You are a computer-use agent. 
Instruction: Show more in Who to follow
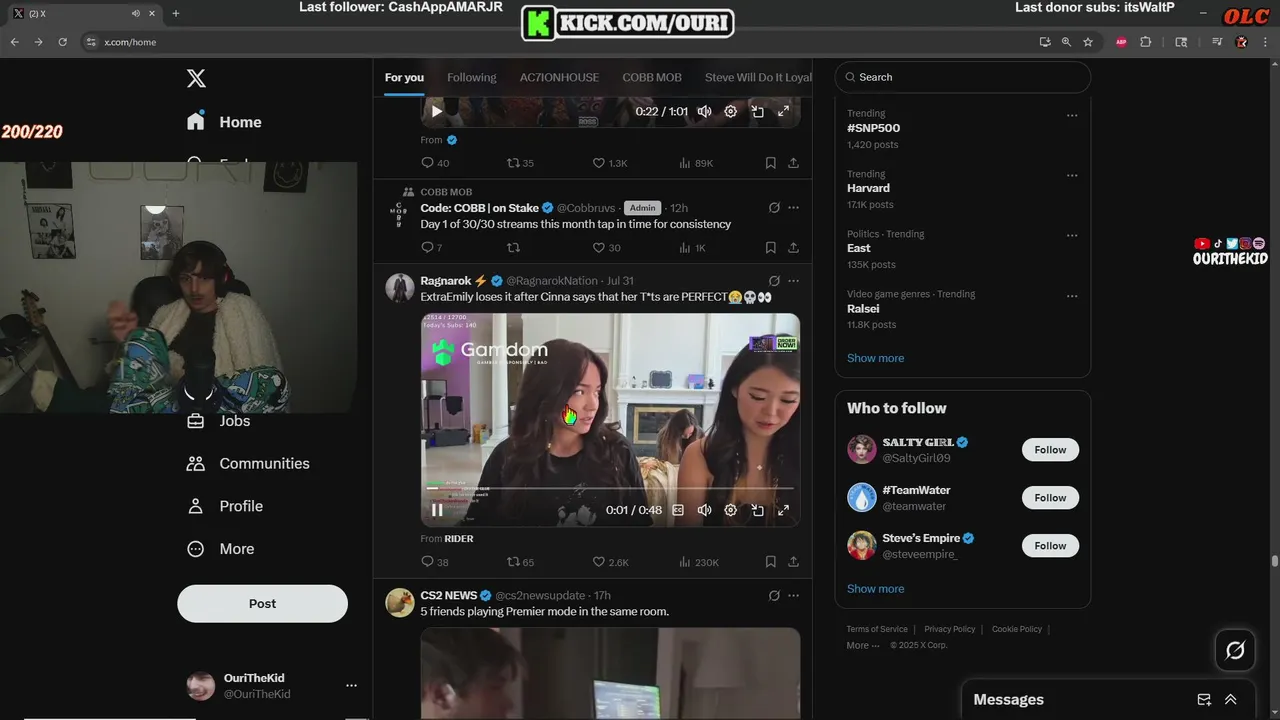pyautogui.click(x=875, y=589)
